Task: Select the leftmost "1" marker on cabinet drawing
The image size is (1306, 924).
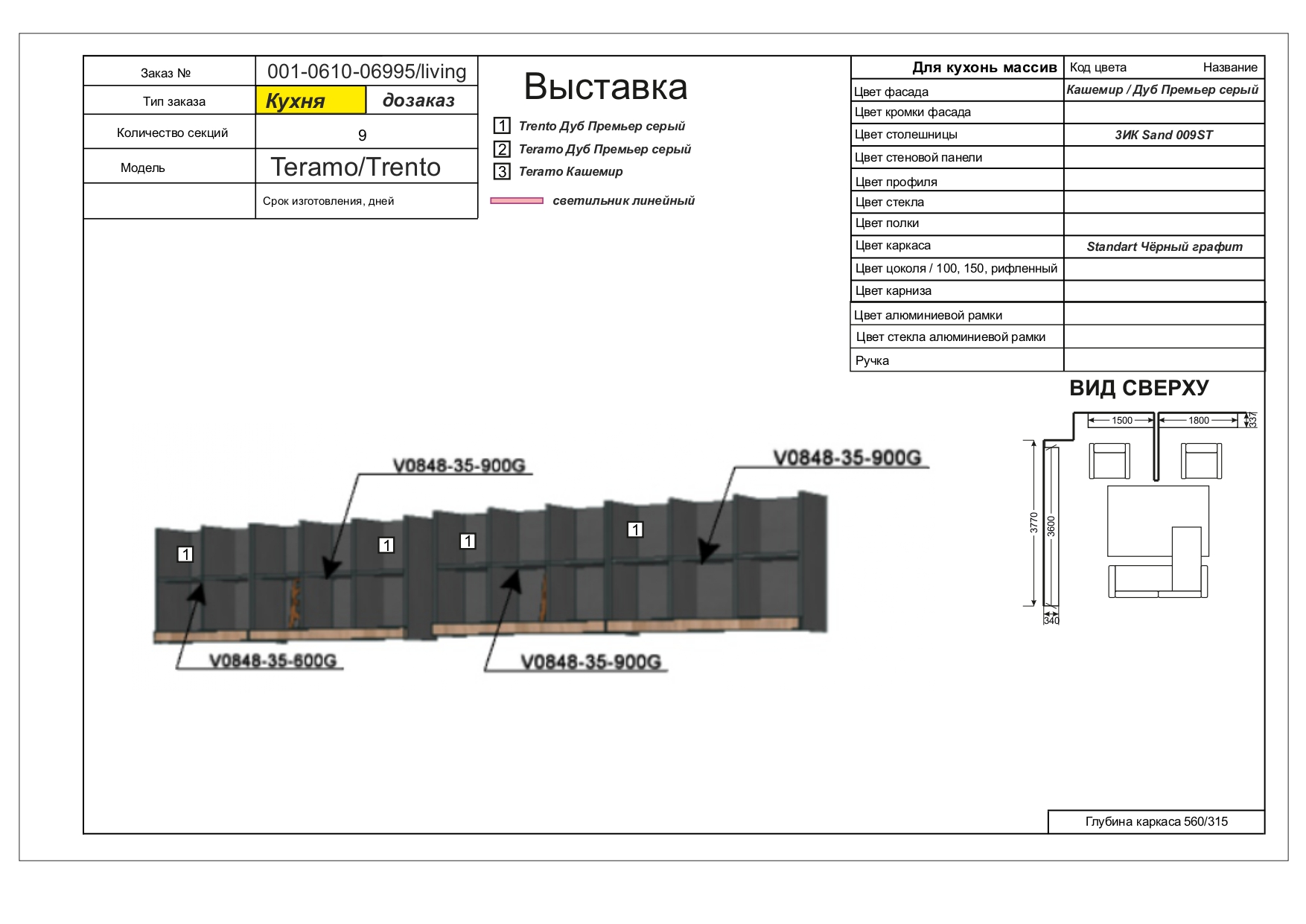Action: [x=185, y=554]
